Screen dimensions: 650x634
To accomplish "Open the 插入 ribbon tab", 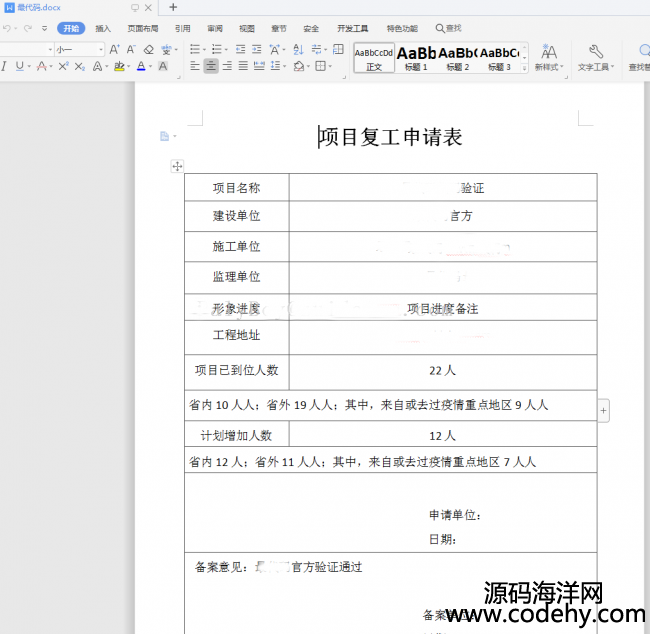I will tap(103, 28).
